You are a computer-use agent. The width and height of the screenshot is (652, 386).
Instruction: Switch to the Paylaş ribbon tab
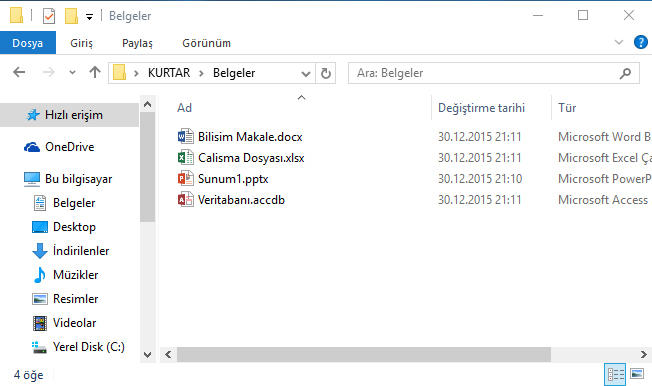tap(137, 43)
